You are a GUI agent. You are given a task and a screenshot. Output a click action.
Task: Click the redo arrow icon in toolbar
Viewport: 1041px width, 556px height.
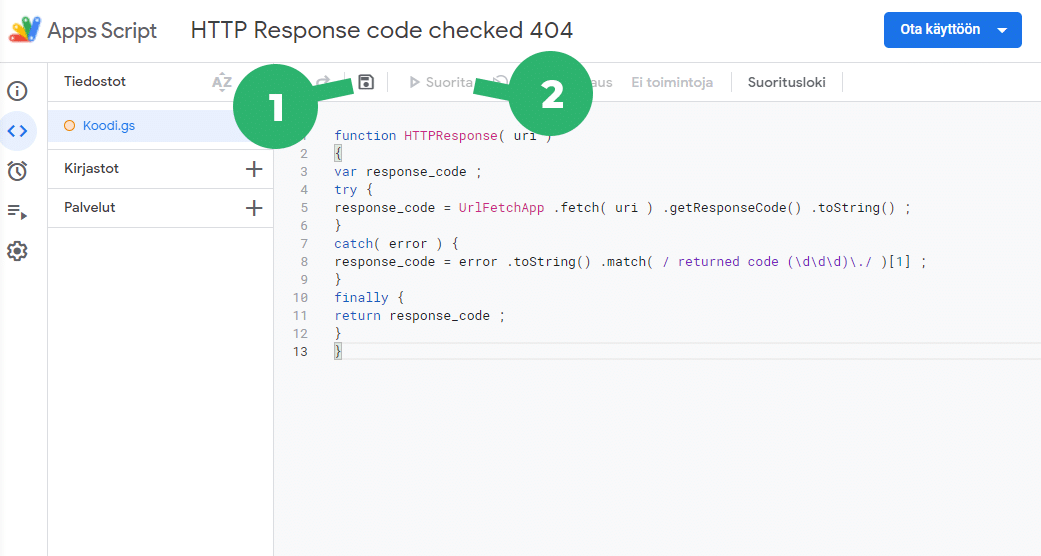(324, 82)
